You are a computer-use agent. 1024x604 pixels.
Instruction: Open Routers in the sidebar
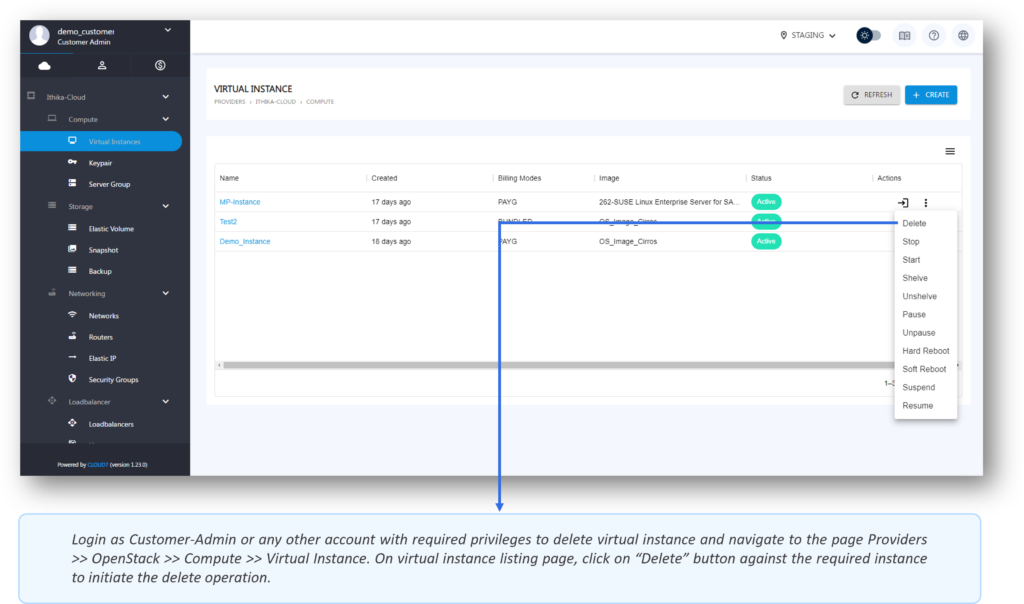(101, 337)
